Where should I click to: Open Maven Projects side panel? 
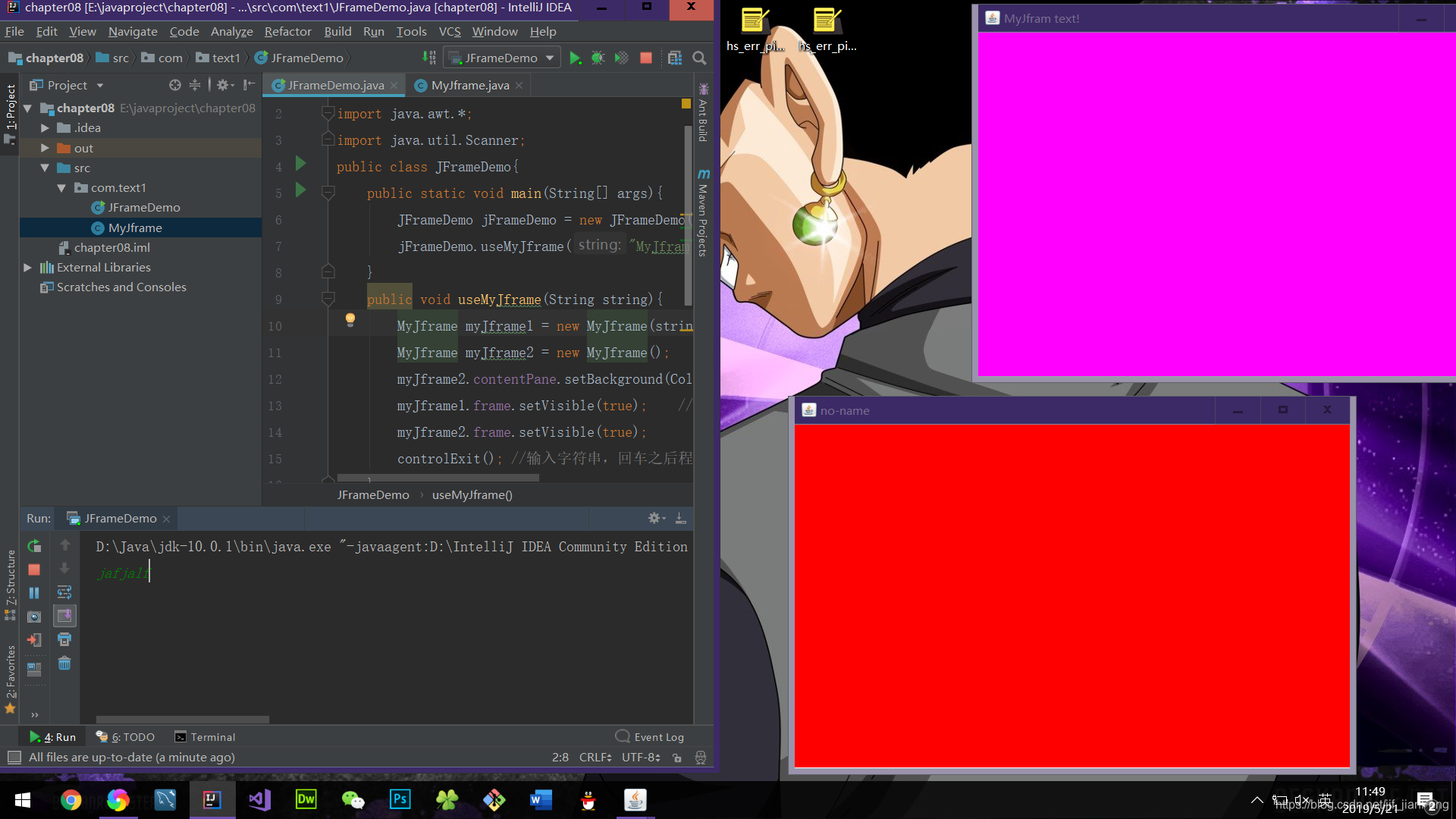pos(703,215)
